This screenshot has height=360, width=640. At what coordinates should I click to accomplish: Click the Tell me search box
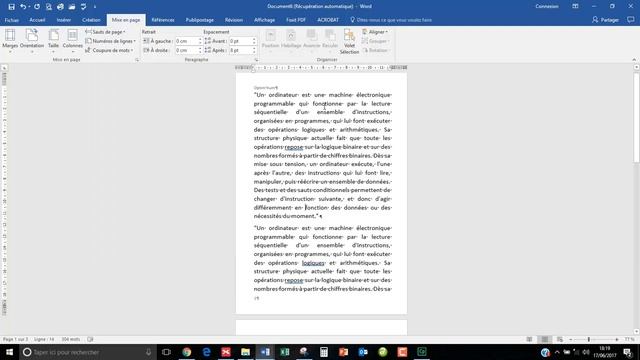pos(391,20)
